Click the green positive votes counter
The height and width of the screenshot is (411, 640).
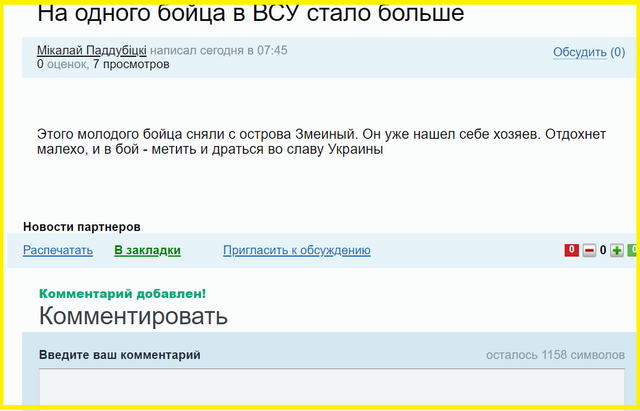(x=632, y=250)
